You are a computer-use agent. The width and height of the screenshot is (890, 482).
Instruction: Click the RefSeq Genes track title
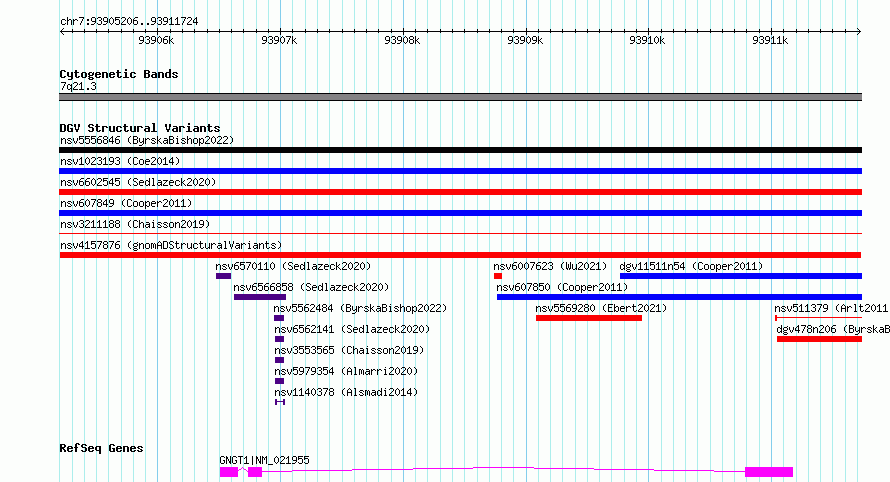pos(101,448)
